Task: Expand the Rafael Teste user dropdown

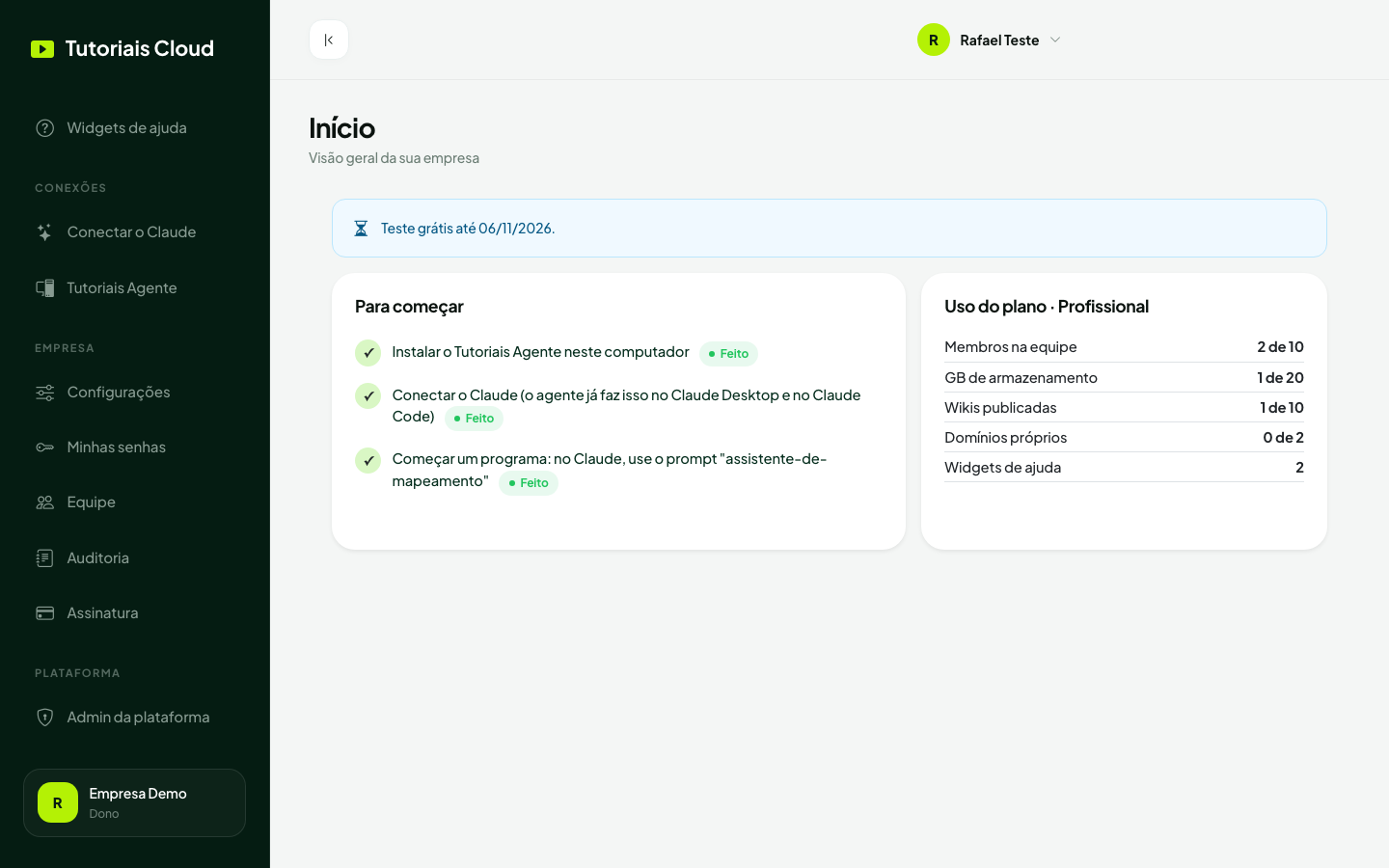Action: click(989, 40)
